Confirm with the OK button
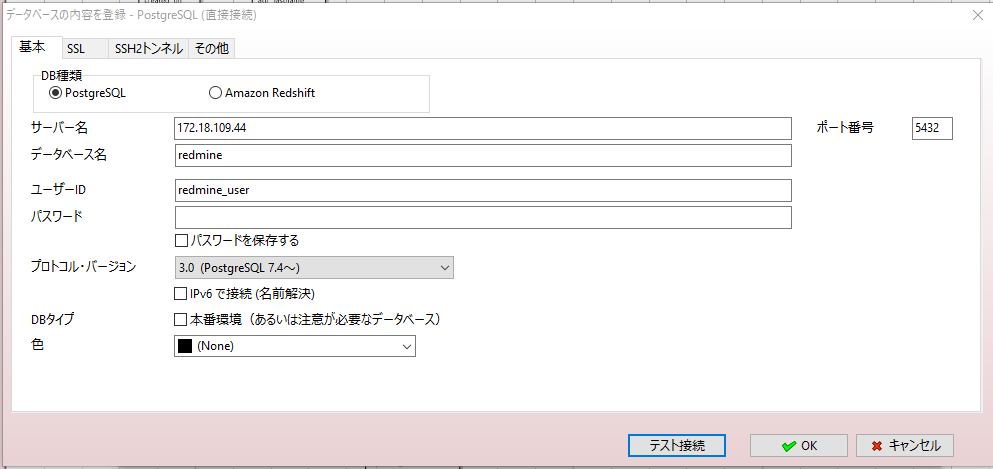Screen dimensions: 993x469 pos(799,446)
